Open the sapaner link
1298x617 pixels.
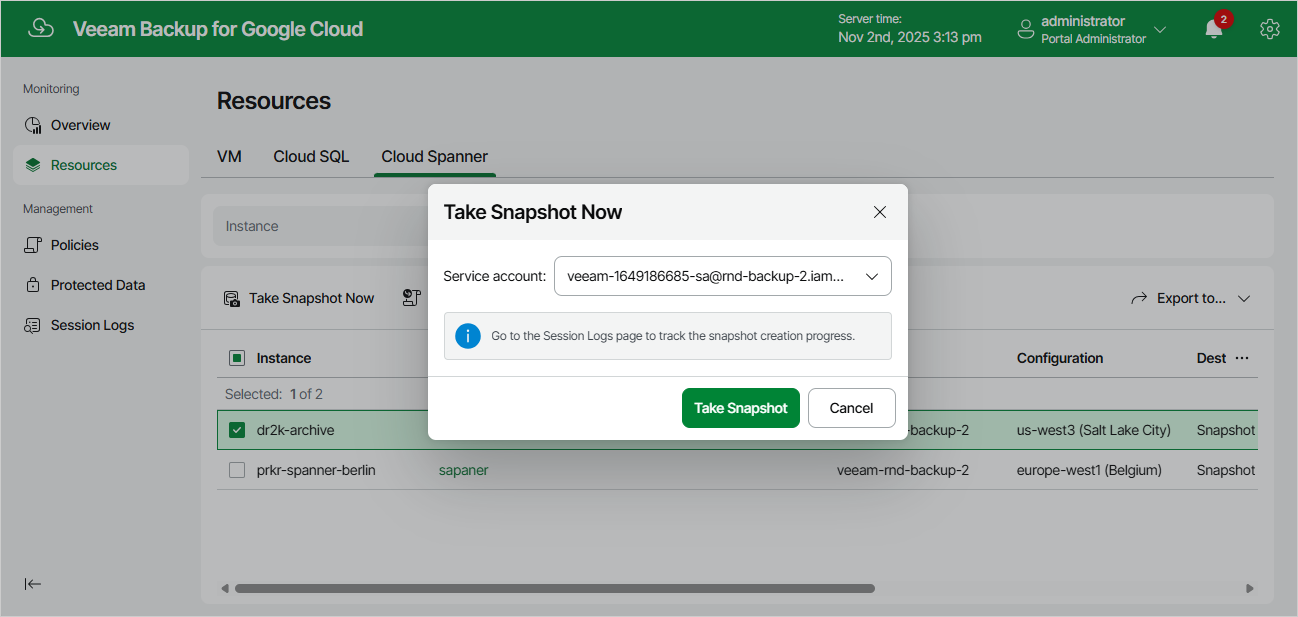pyautogui.click(x=463, y=470)
